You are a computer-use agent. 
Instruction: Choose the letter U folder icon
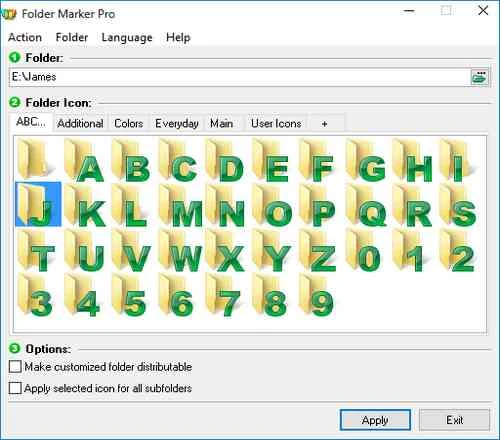[84, 250]
